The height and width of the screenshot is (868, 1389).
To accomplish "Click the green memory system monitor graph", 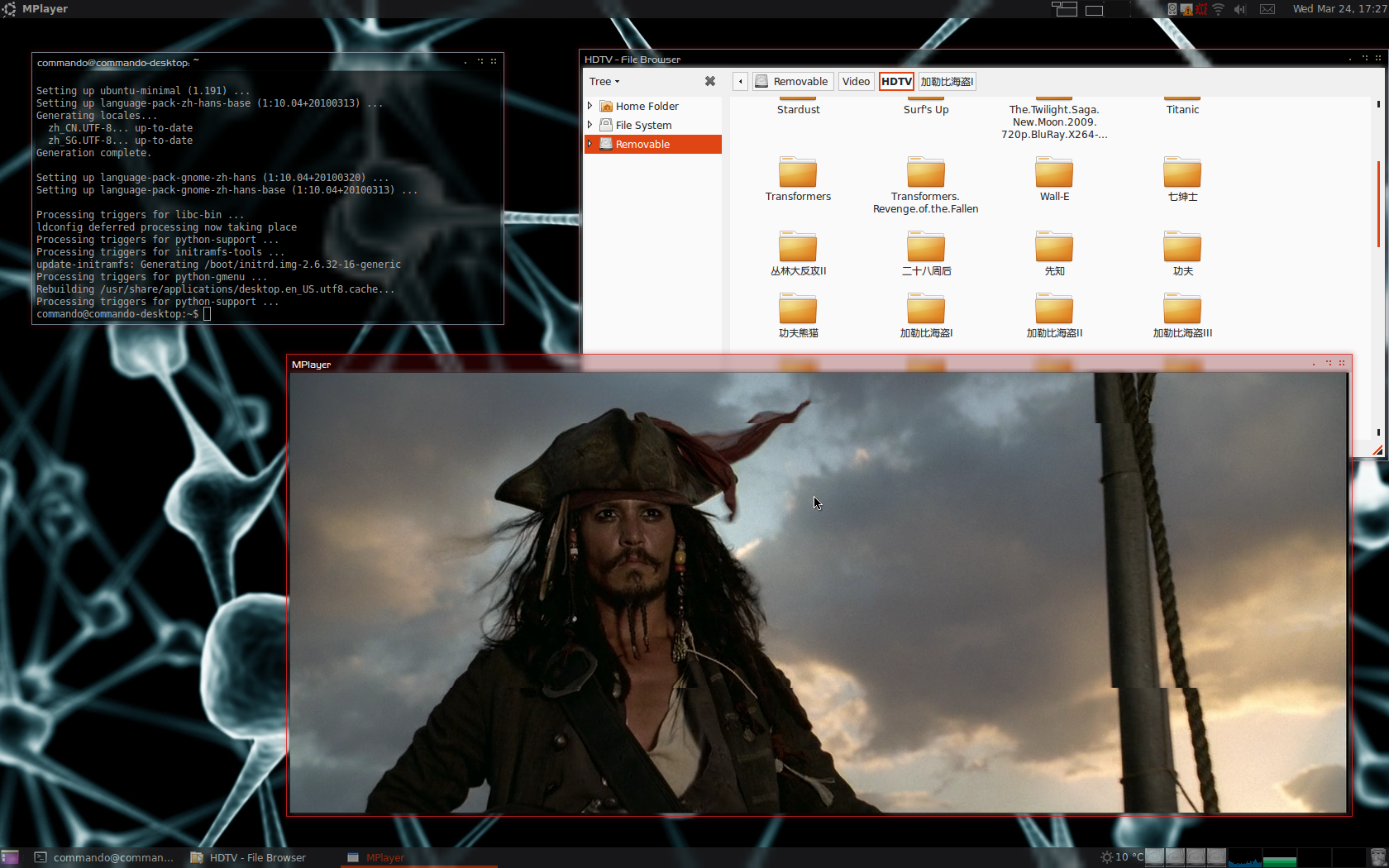I will [1280, 857].
